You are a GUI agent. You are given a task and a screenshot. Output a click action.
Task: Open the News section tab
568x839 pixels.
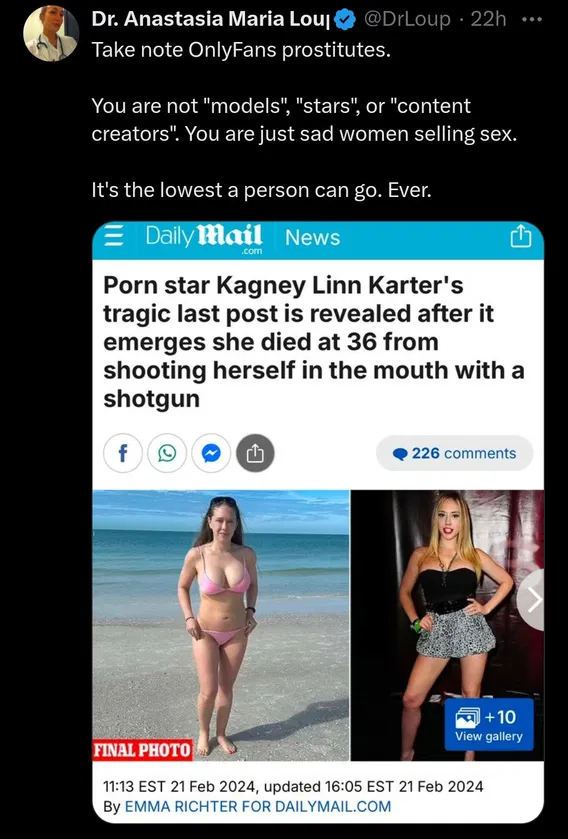pos(312,237)
